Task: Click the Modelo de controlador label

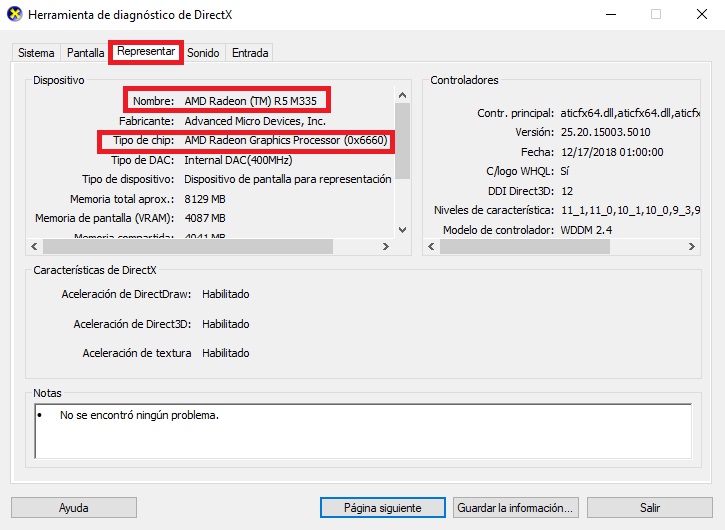Action: coord(498,230)
